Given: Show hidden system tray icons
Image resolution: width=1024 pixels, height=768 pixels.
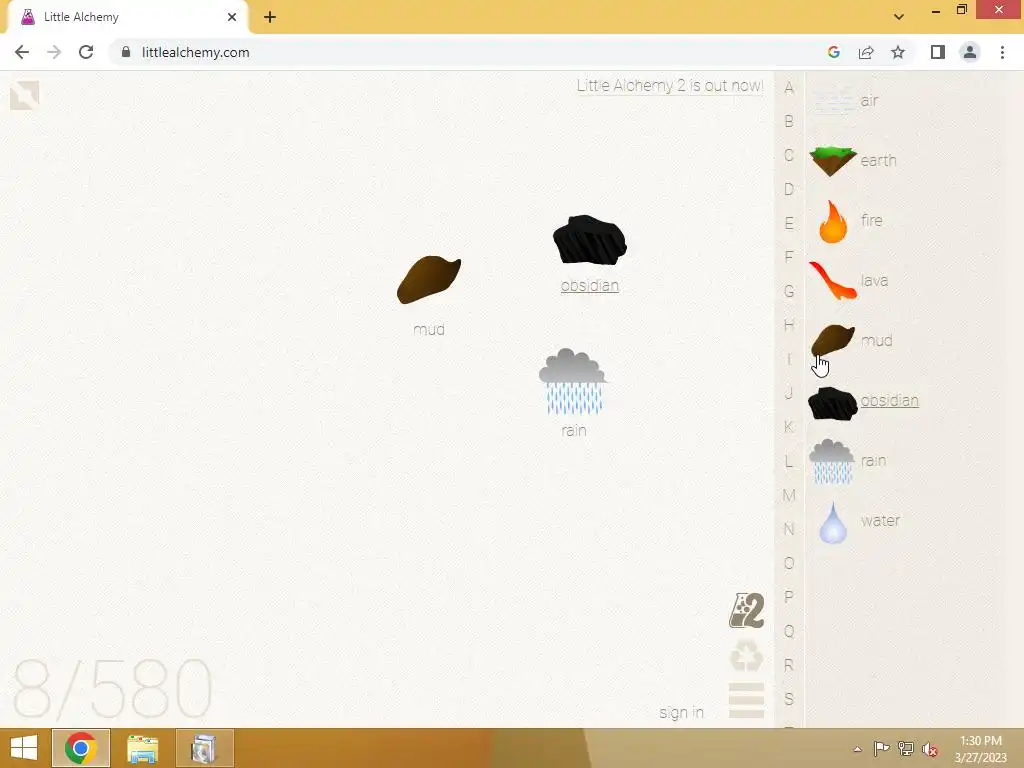Looking at the screenshot, I should 857,749.
